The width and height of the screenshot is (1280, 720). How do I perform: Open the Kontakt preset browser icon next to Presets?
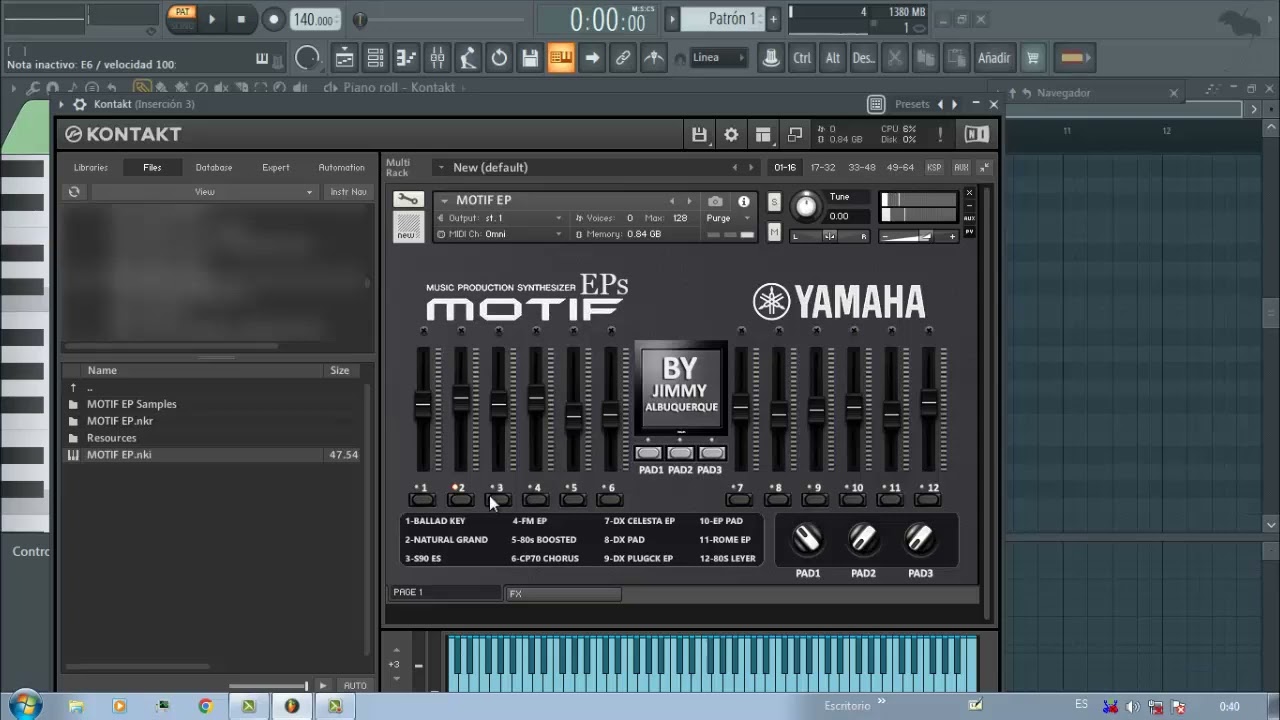pos(876,104)
